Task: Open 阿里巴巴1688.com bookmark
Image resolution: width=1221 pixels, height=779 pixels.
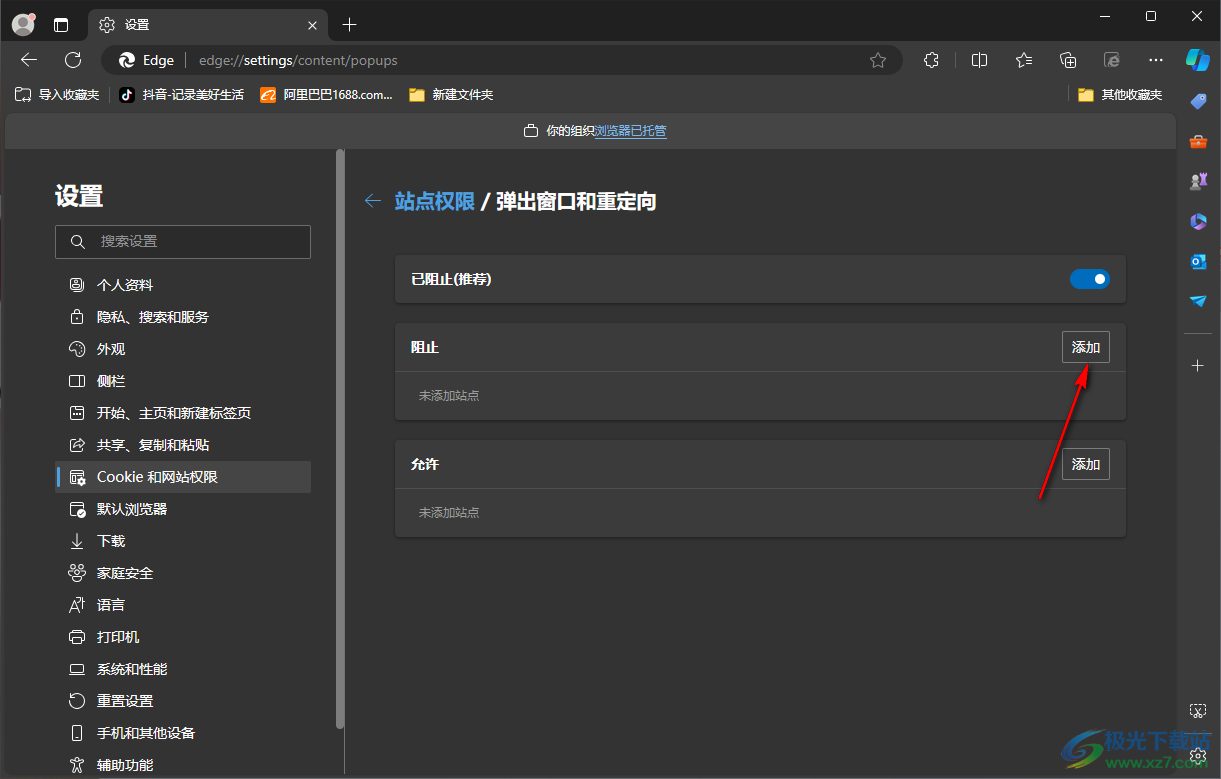Action: click(327, 95)
